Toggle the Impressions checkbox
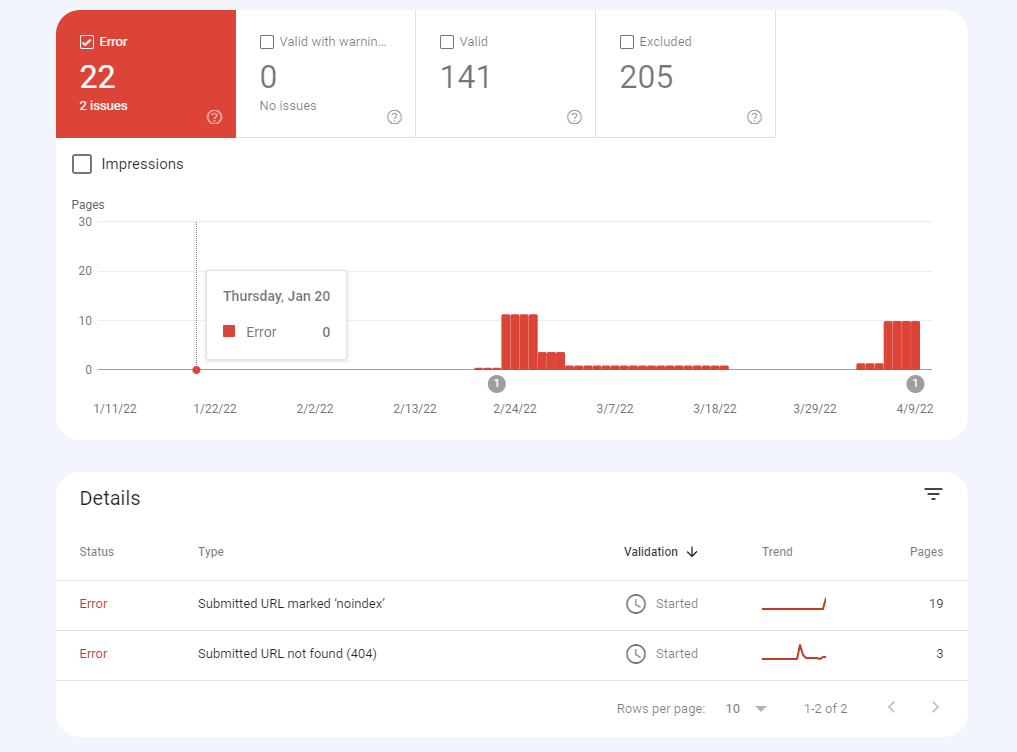Viewport: 1017px width, 752px height. pos(82,164)
